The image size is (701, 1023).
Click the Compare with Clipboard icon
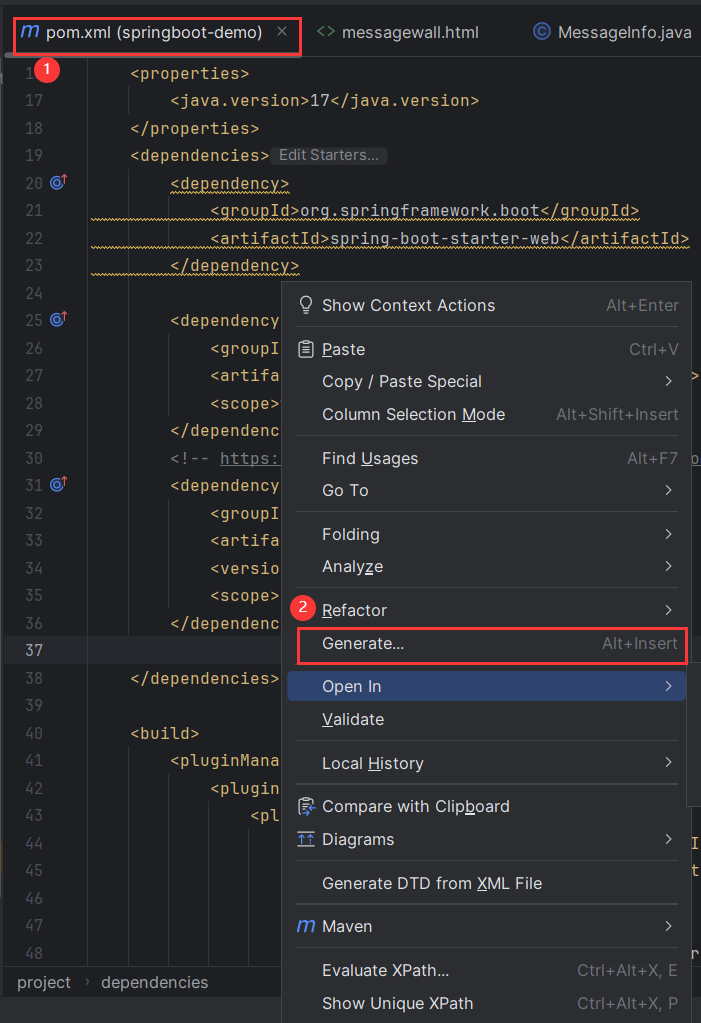pyautogui.click(x=306, y=807)
